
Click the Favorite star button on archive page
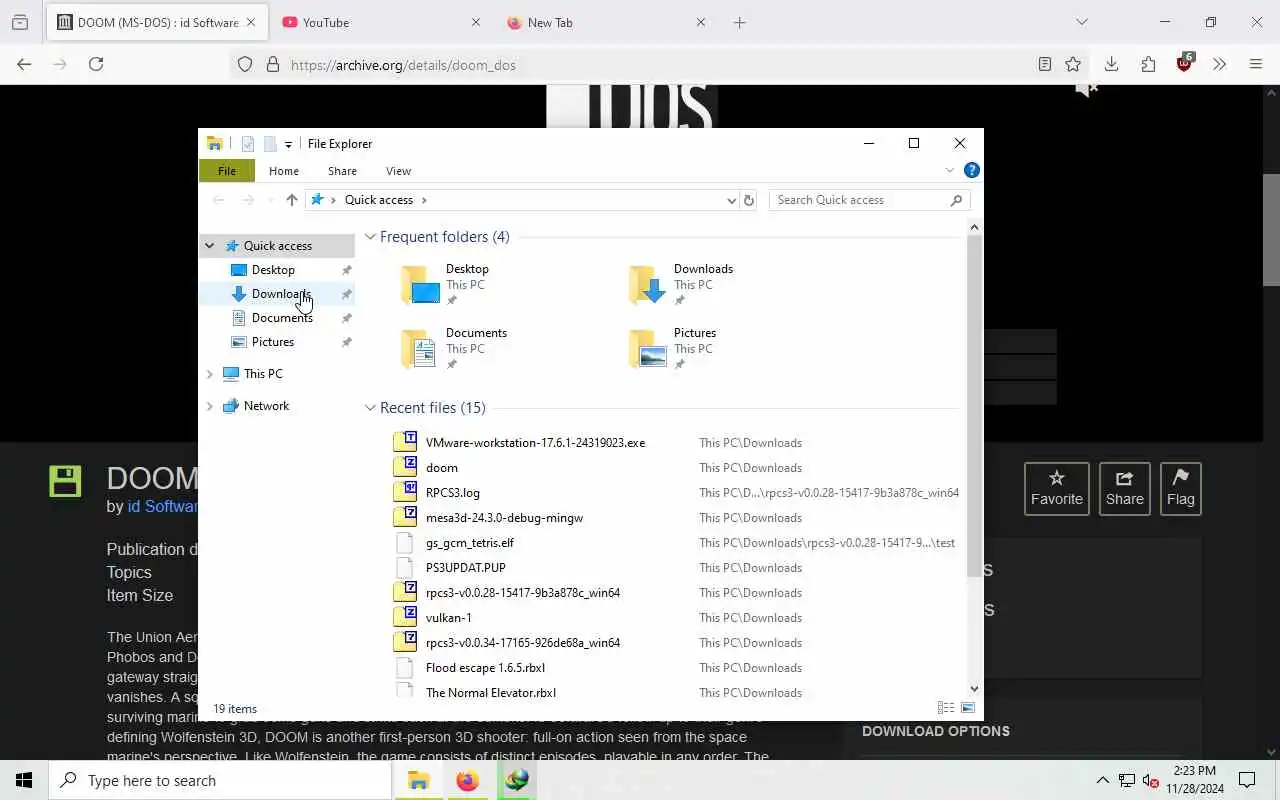(x=1057, y=489)
